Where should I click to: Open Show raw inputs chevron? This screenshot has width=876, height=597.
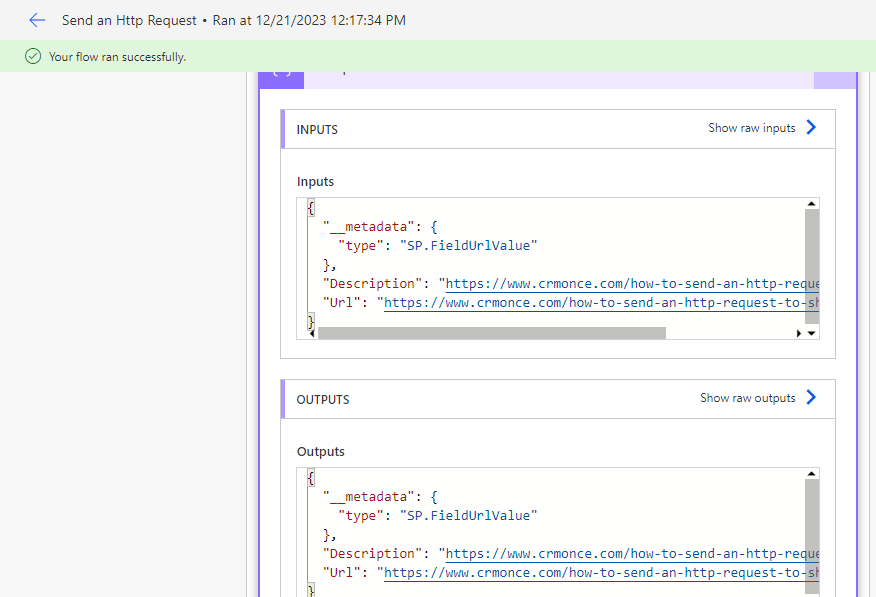(x=811, y=127)
